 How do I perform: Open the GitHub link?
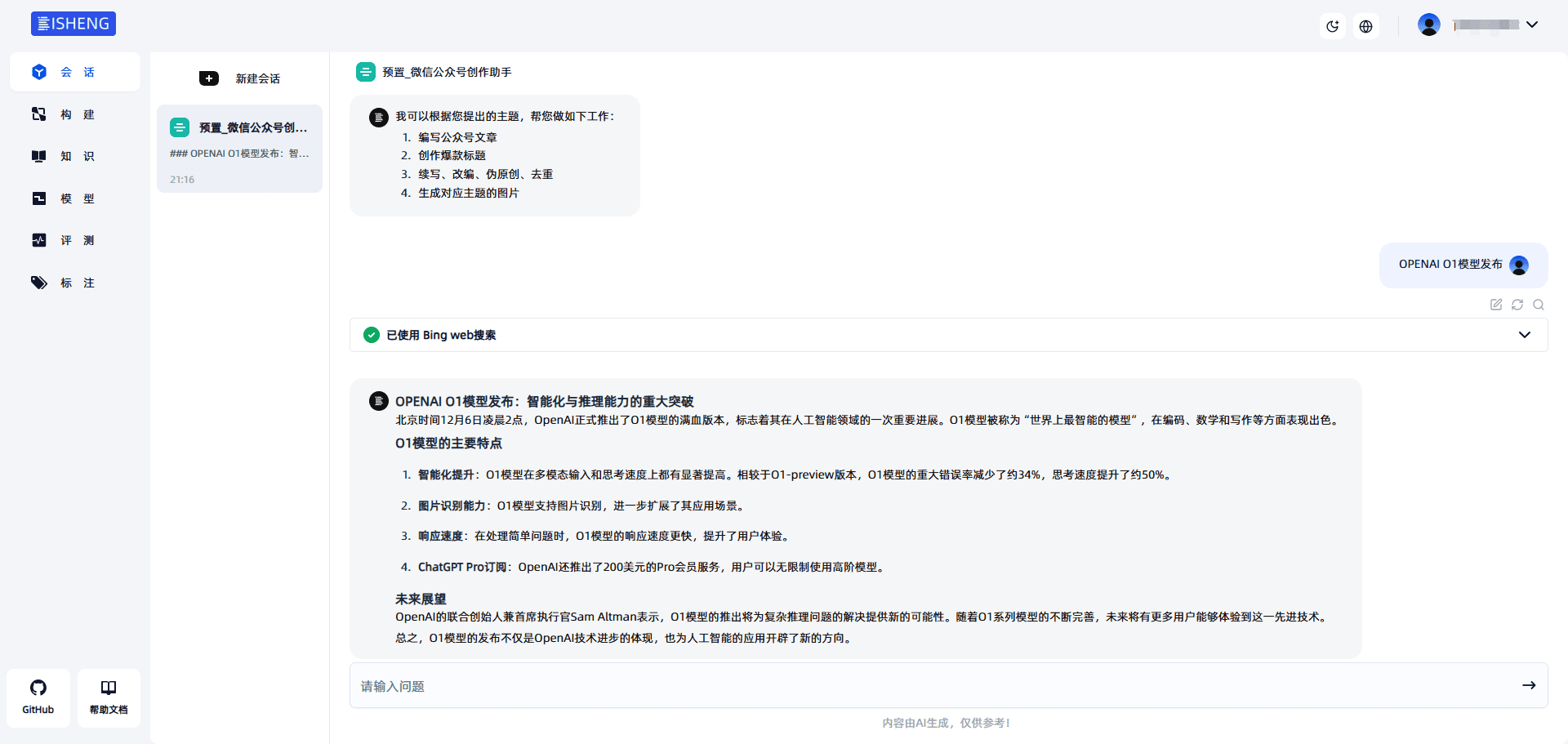coord(38,698)
